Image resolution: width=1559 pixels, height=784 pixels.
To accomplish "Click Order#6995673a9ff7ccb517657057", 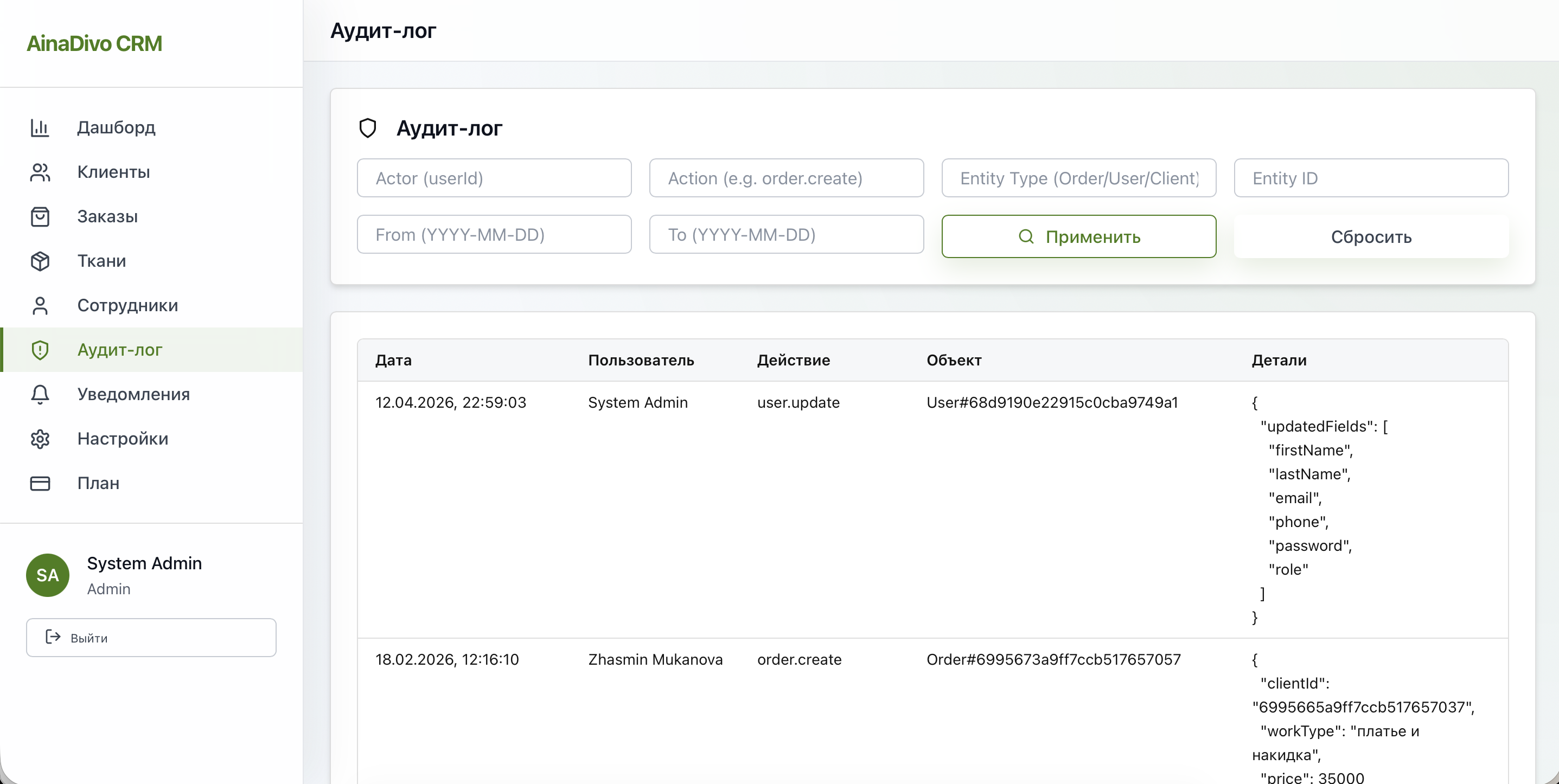I will tap(1053, 659).
